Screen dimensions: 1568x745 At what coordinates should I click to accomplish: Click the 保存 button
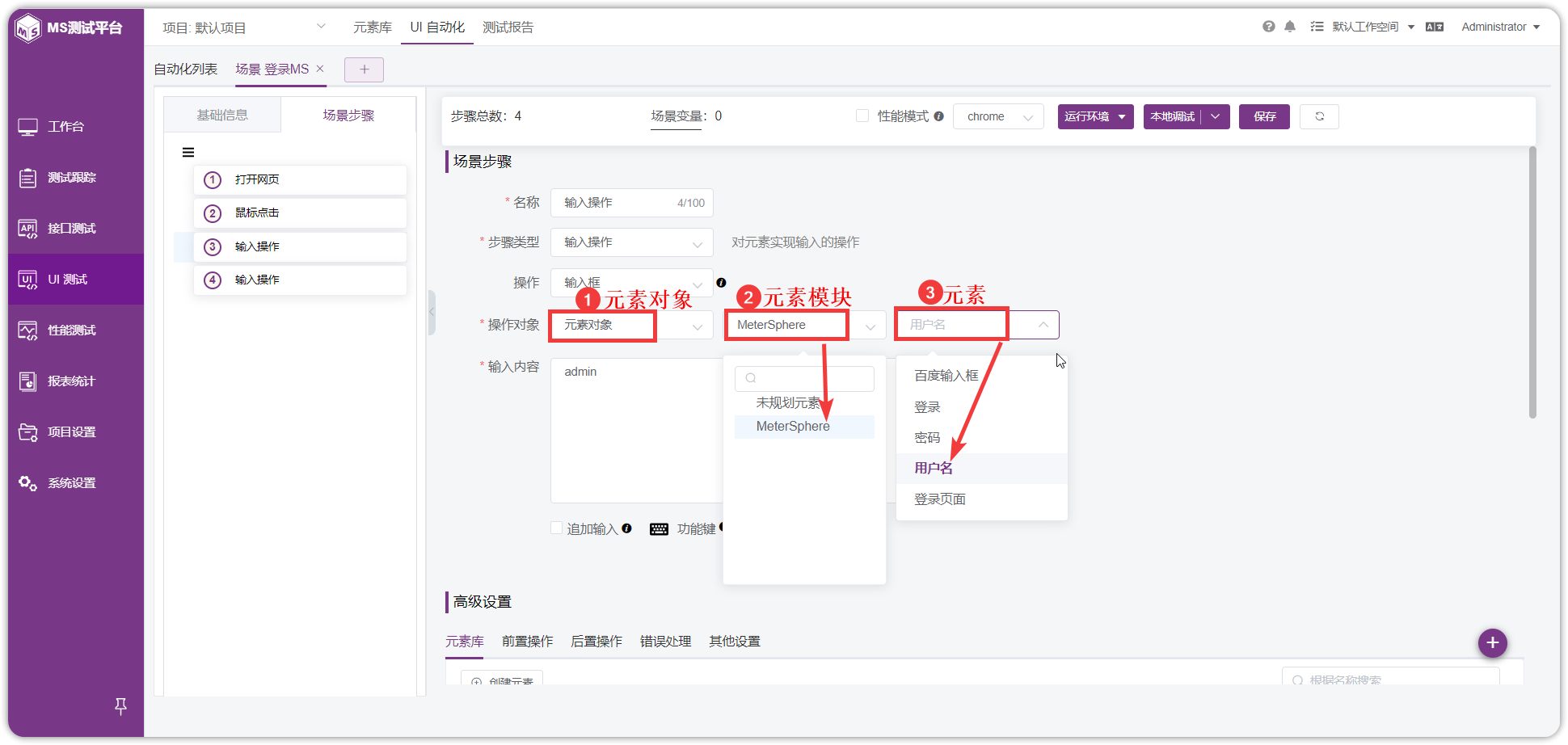[x=1265, y=116]
